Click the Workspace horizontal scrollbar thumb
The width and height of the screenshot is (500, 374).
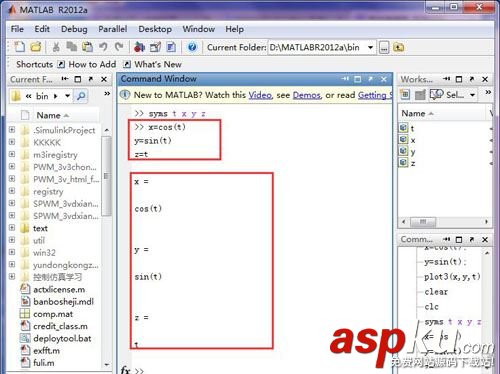pyautogui.click(x=423, y=222)
